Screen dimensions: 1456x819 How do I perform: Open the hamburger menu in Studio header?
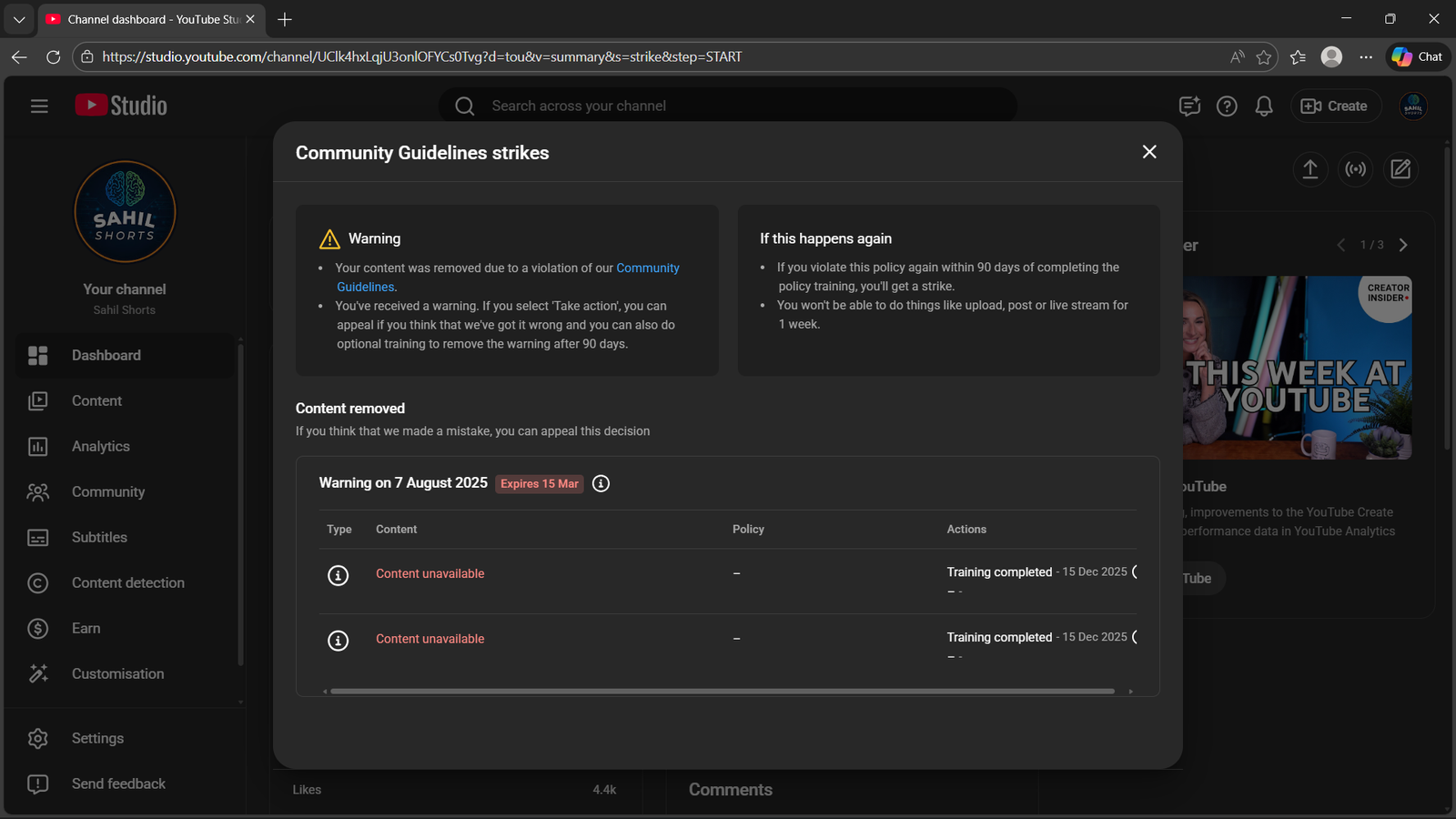(x=39, y=106)
